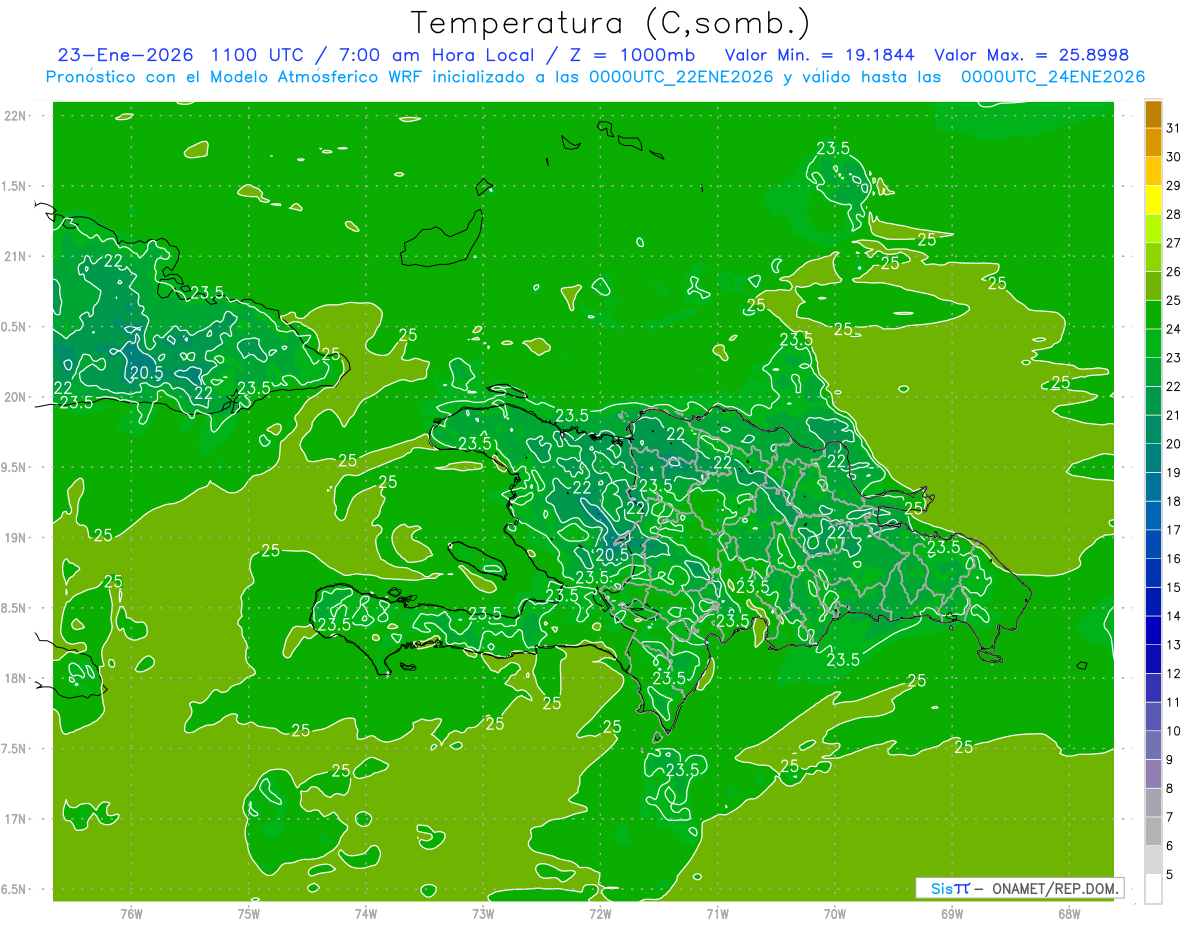The height and width of the screenshot is (927, 1200).
Task: Click the 25 label on the color scale
Action: [1174, 300]
